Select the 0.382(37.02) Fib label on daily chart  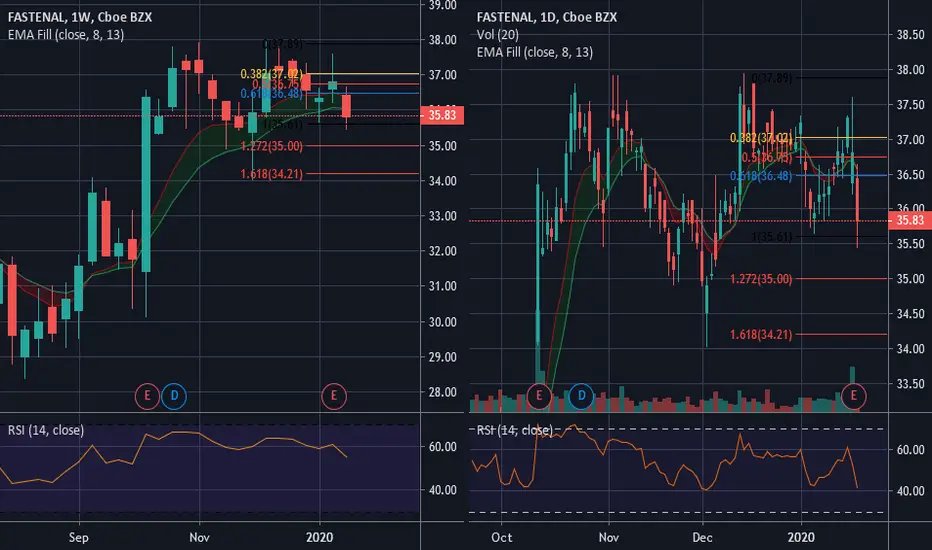[x=761, y=138]
